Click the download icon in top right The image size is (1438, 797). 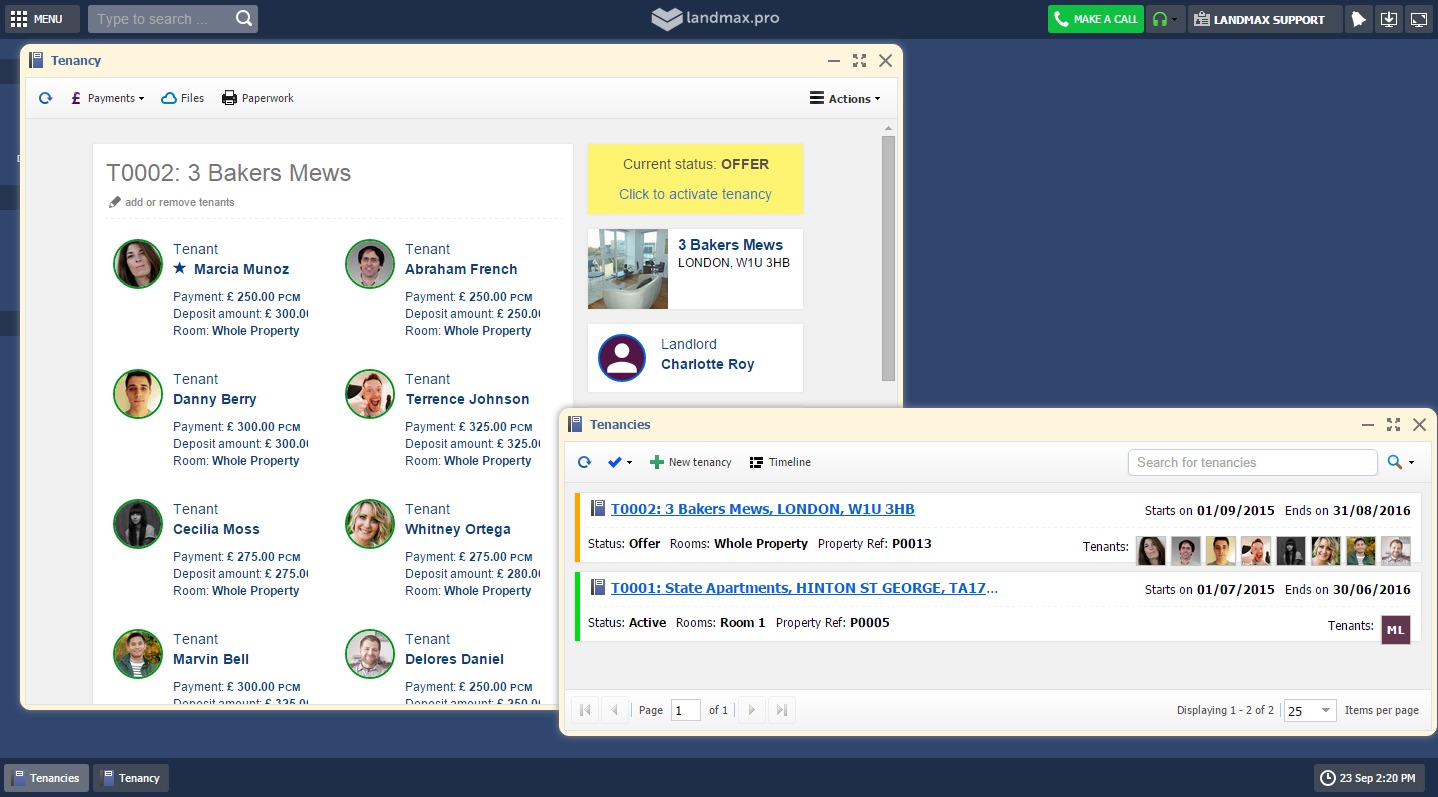click(x=1388, y=19)
